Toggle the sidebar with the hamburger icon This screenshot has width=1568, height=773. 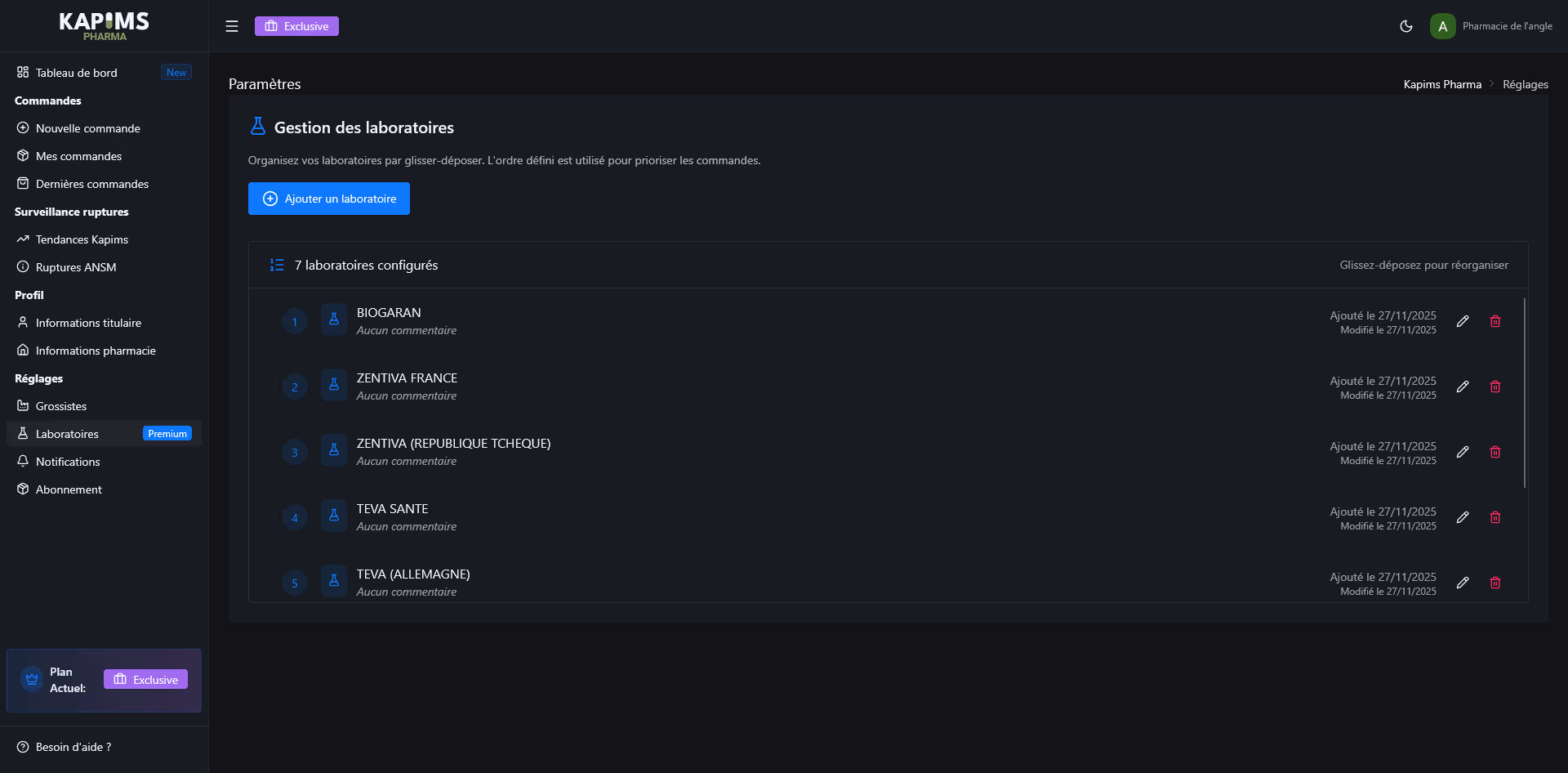point(232,26)
